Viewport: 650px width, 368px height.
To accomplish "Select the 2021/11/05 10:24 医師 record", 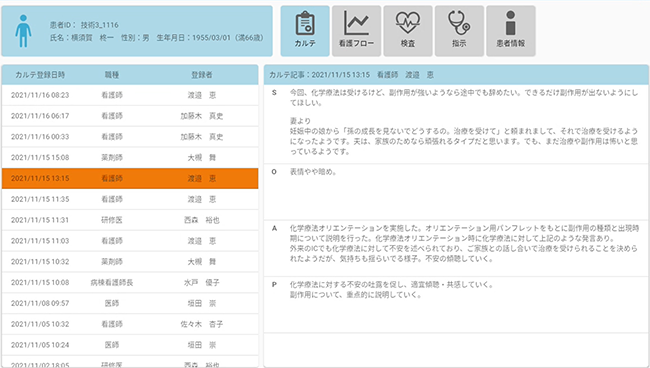I will (130, 345).
